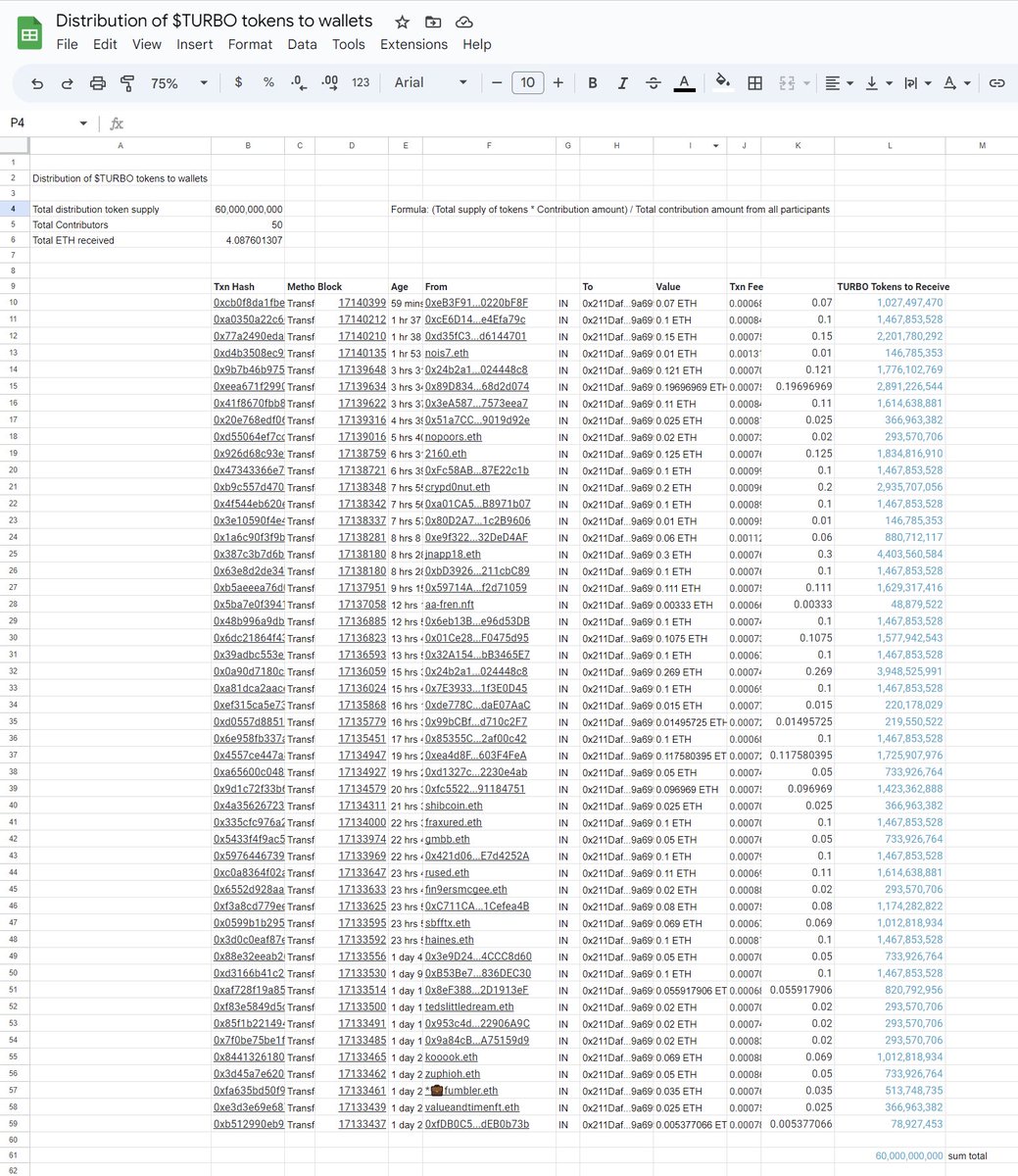
Task: Insert a link
Action: coord(997,83)
